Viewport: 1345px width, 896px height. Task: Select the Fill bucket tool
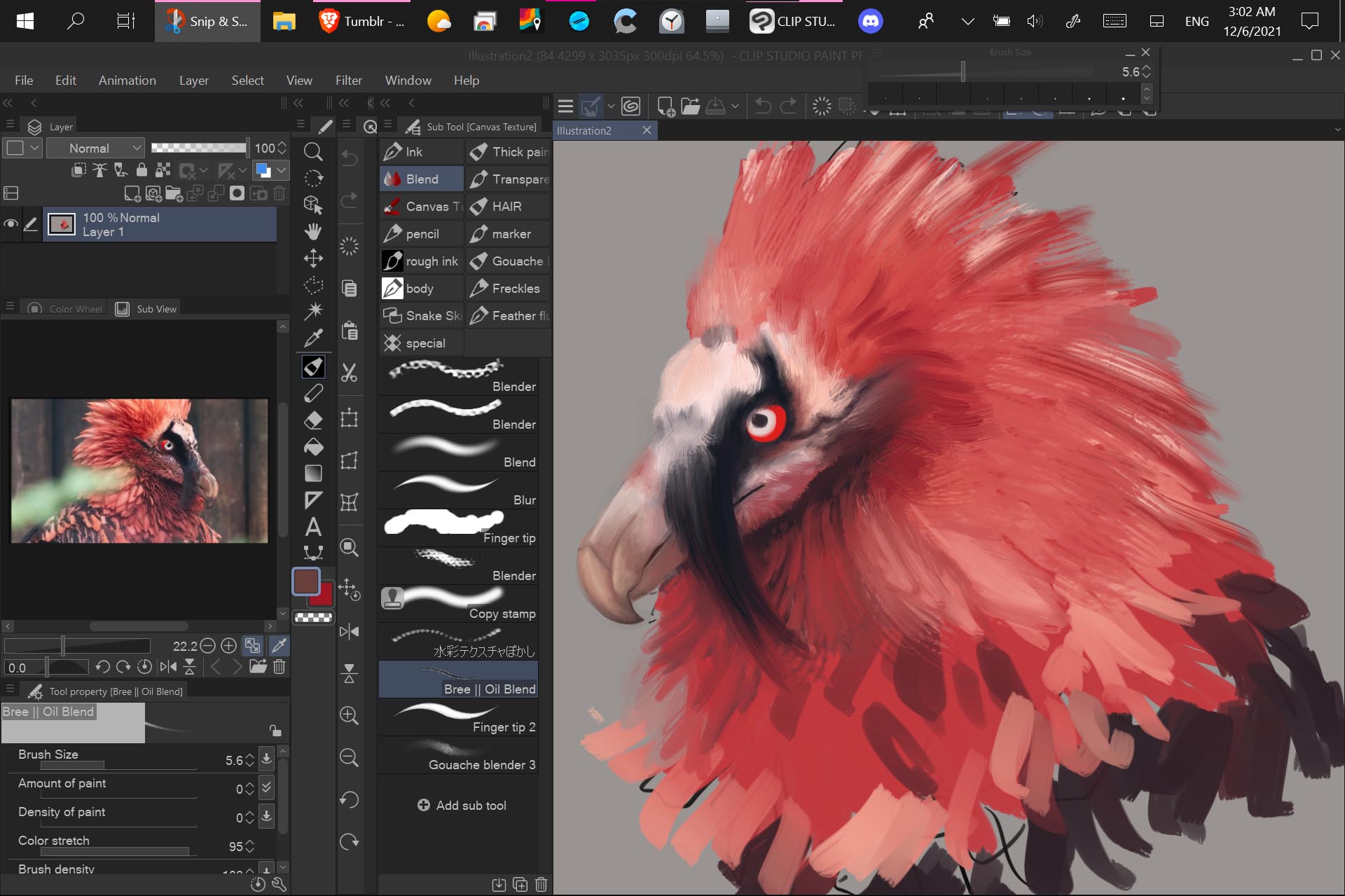(313, 447)
